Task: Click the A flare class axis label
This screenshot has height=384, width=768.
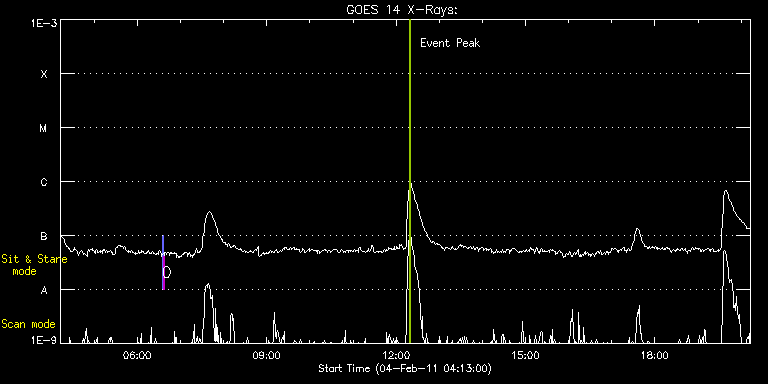Action: [x=44, y=290]
